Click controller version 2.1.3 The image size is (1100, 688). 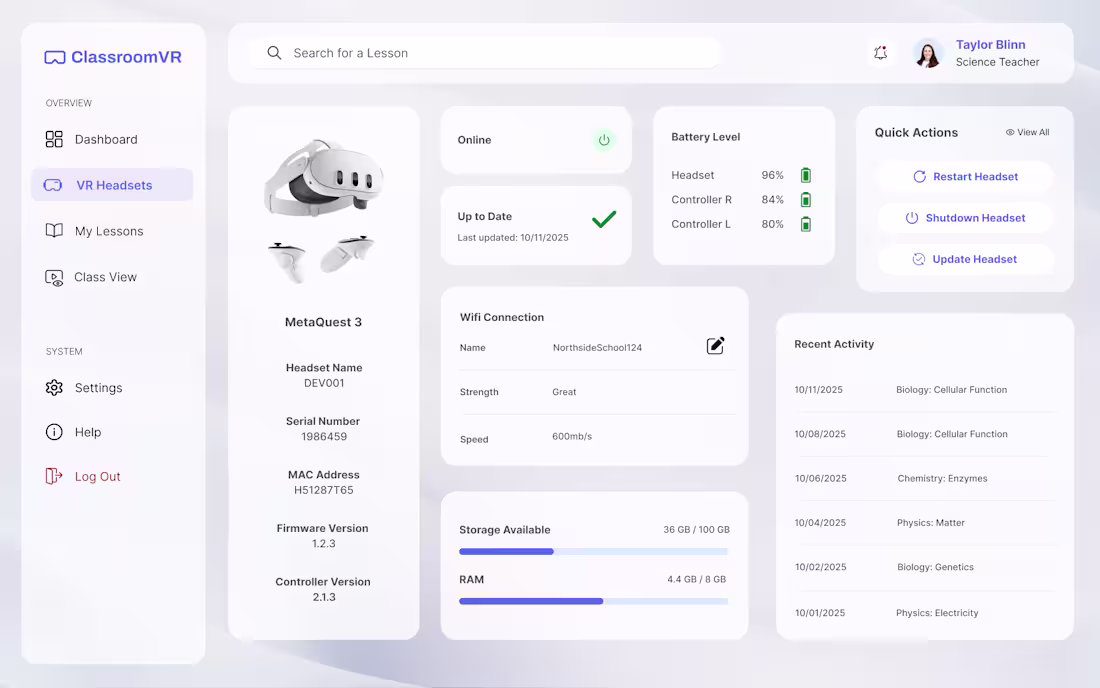(324, 598)
